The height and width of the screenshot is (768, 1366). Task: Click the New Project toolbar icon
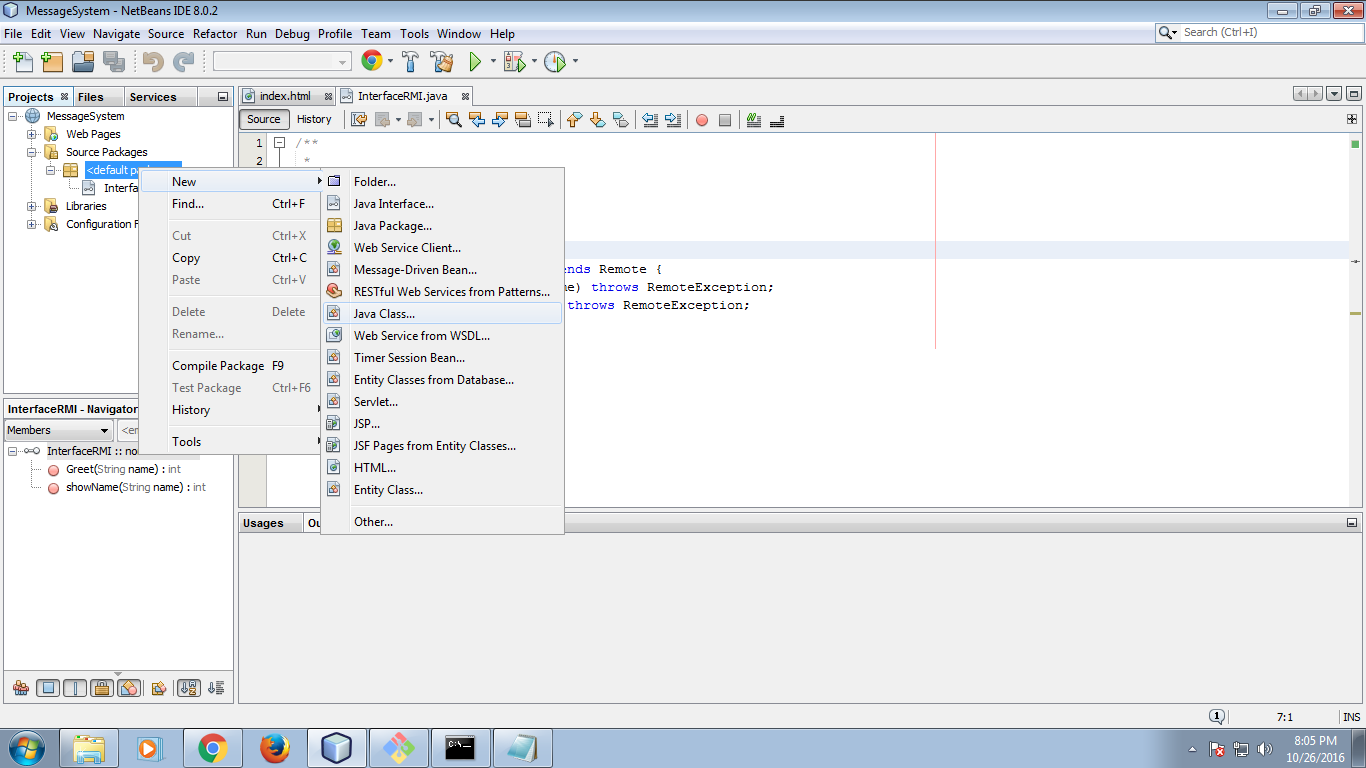[x=52, y=62]
